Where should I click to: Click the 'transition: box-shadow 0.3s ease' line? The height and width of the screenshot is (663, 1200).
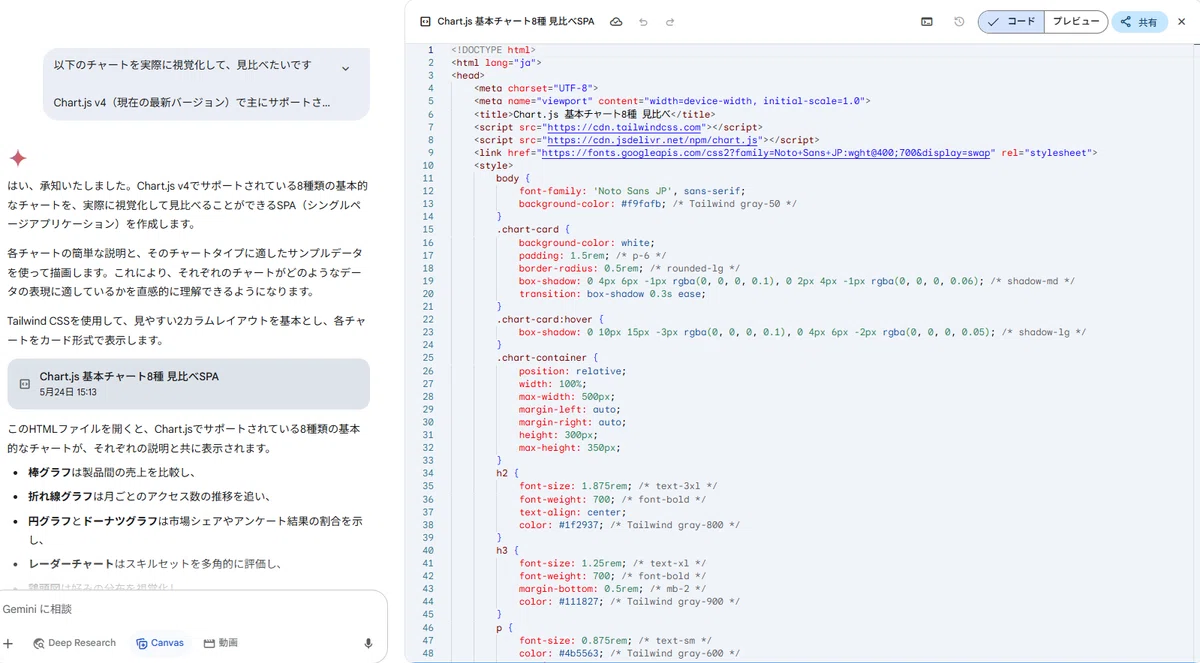614,294
